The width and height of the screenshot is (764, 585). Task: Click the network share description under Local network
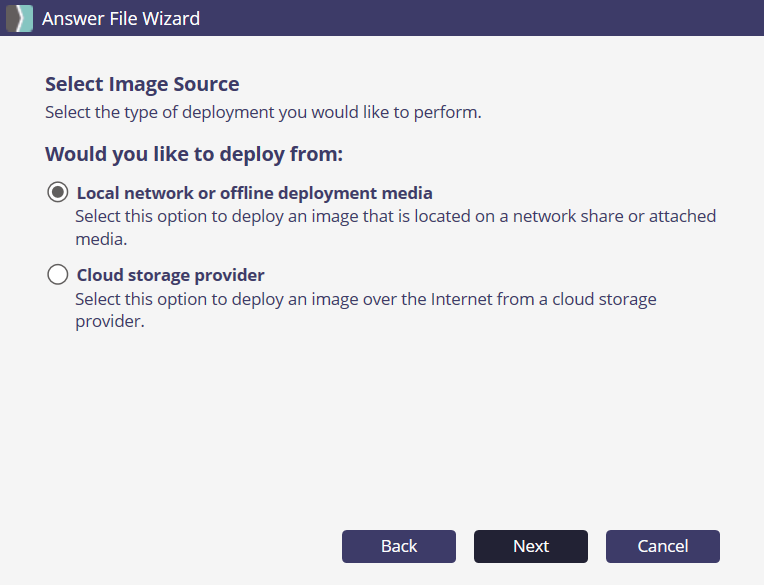(x=396, y=216)
